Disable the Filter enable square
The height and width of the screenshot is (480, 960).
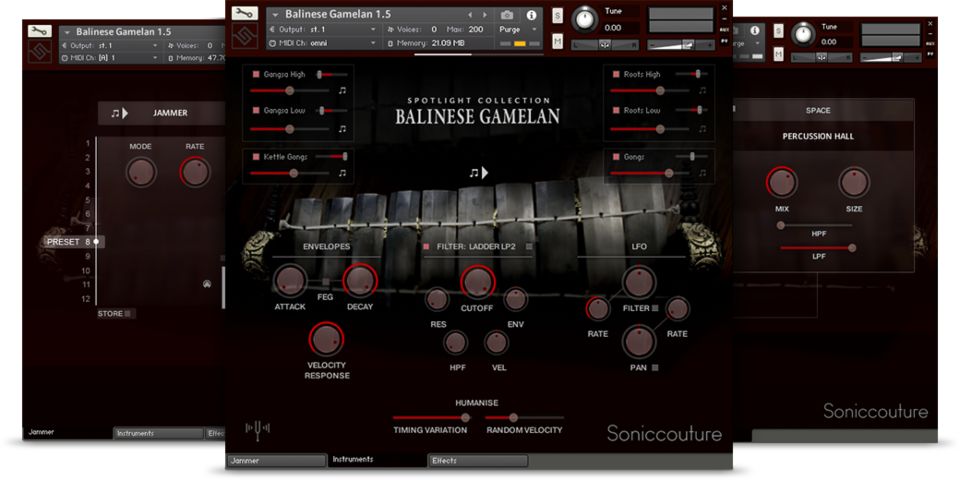tap(427, 246)
